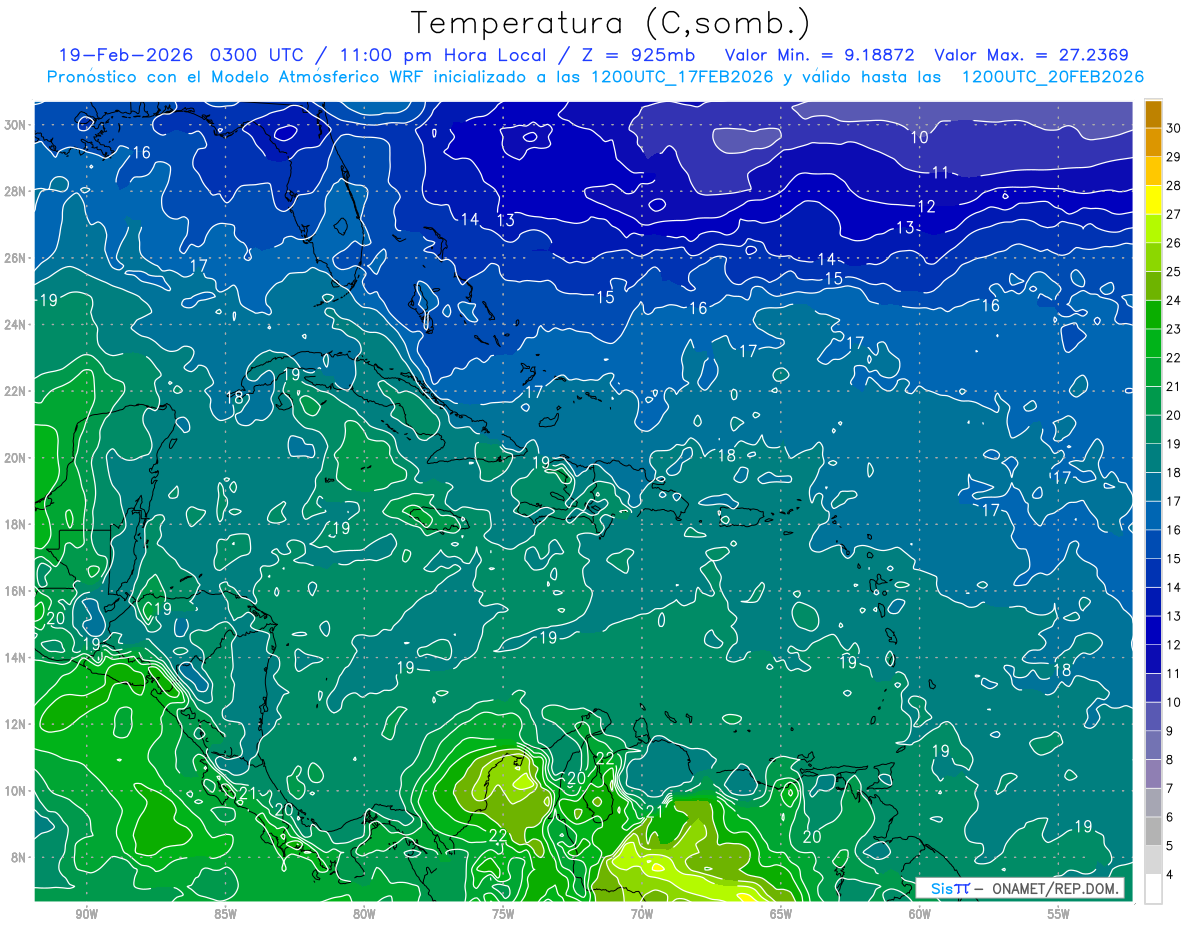The height and width of the screenshot is (927, 1200).
Task: Click the '18N' latitude axis label
Action: pos(16,524)
